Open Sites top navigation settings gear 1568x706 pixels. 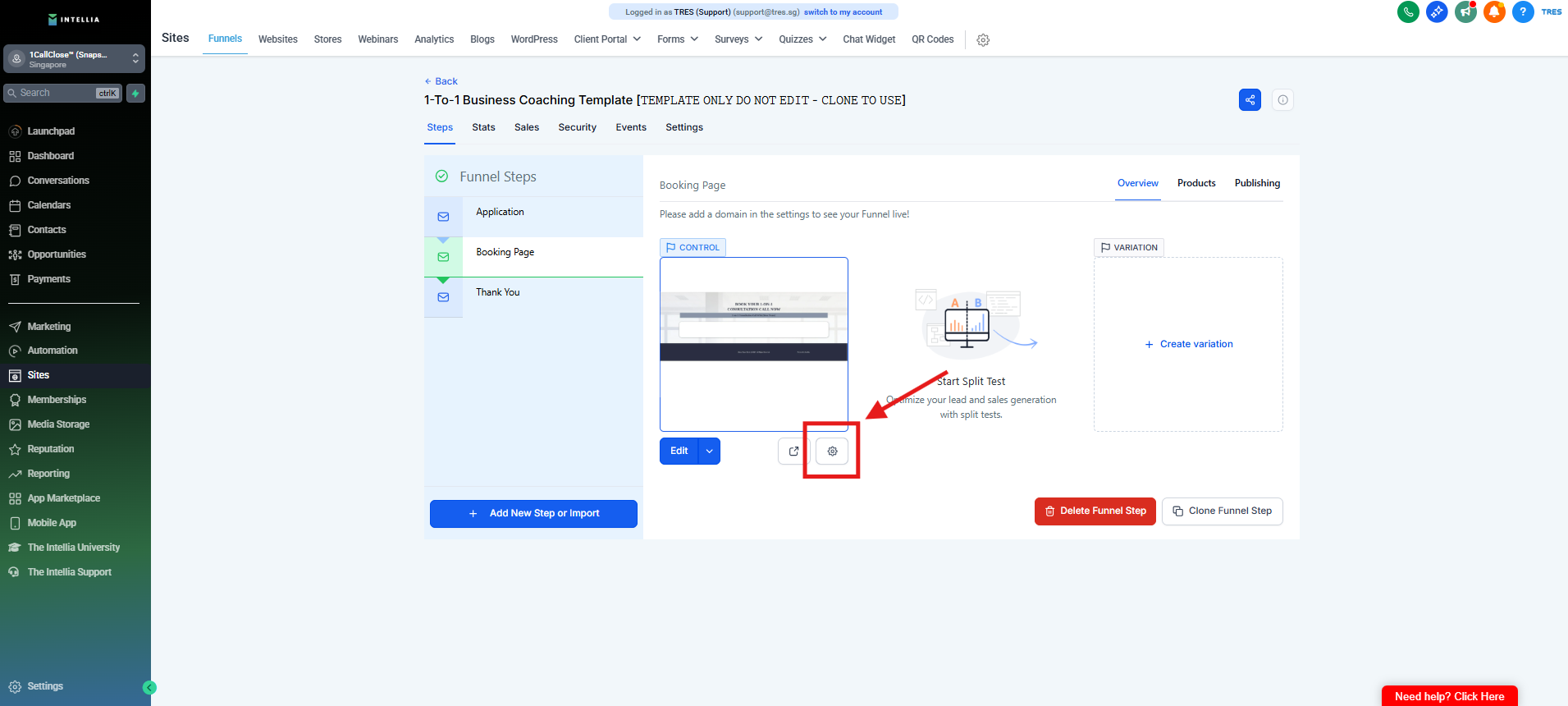point(983,40)
